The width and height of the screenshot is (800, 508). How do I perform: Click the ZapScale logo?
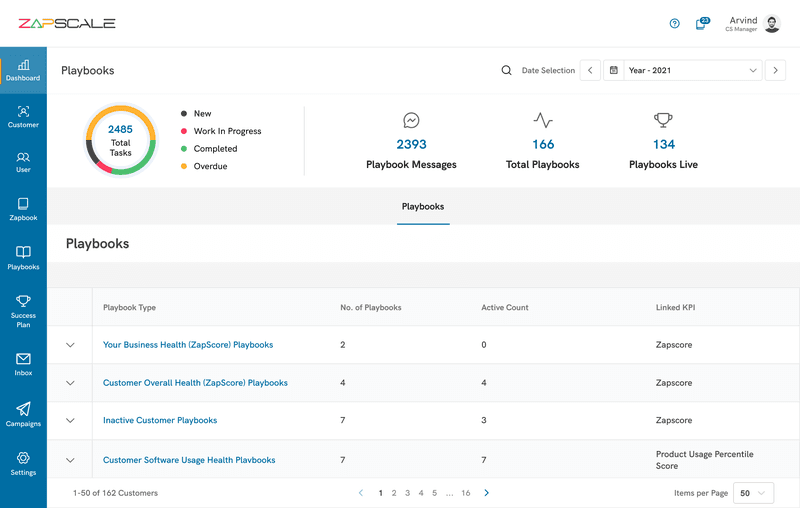[x=67, y=23]
